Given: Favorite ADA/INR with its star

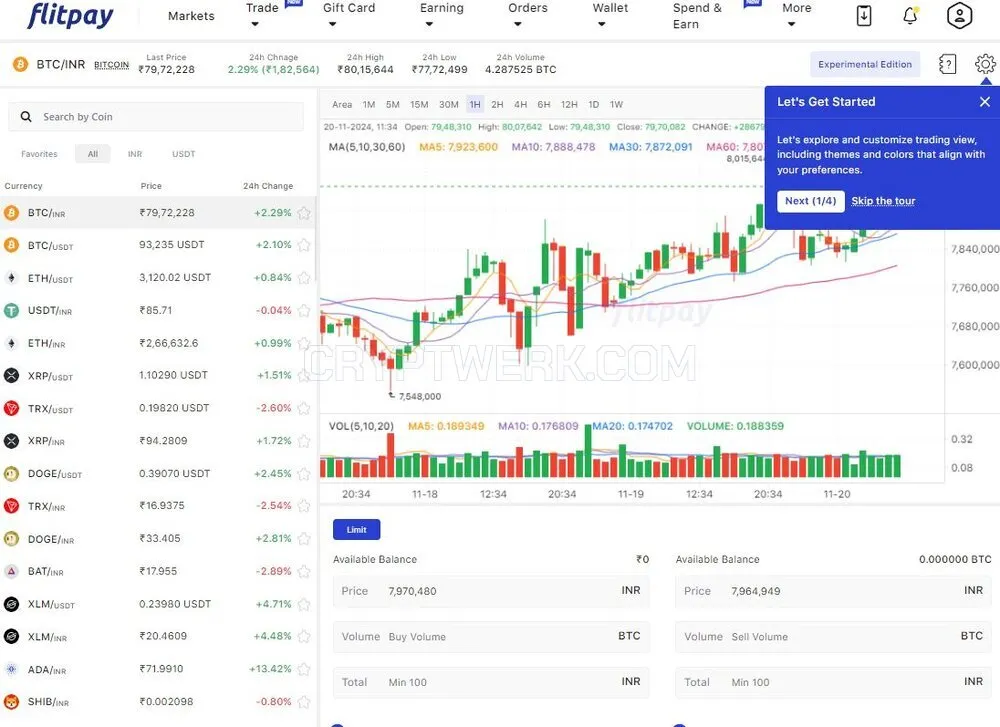Looking at the screenshot, I should [x=304, y=669].
